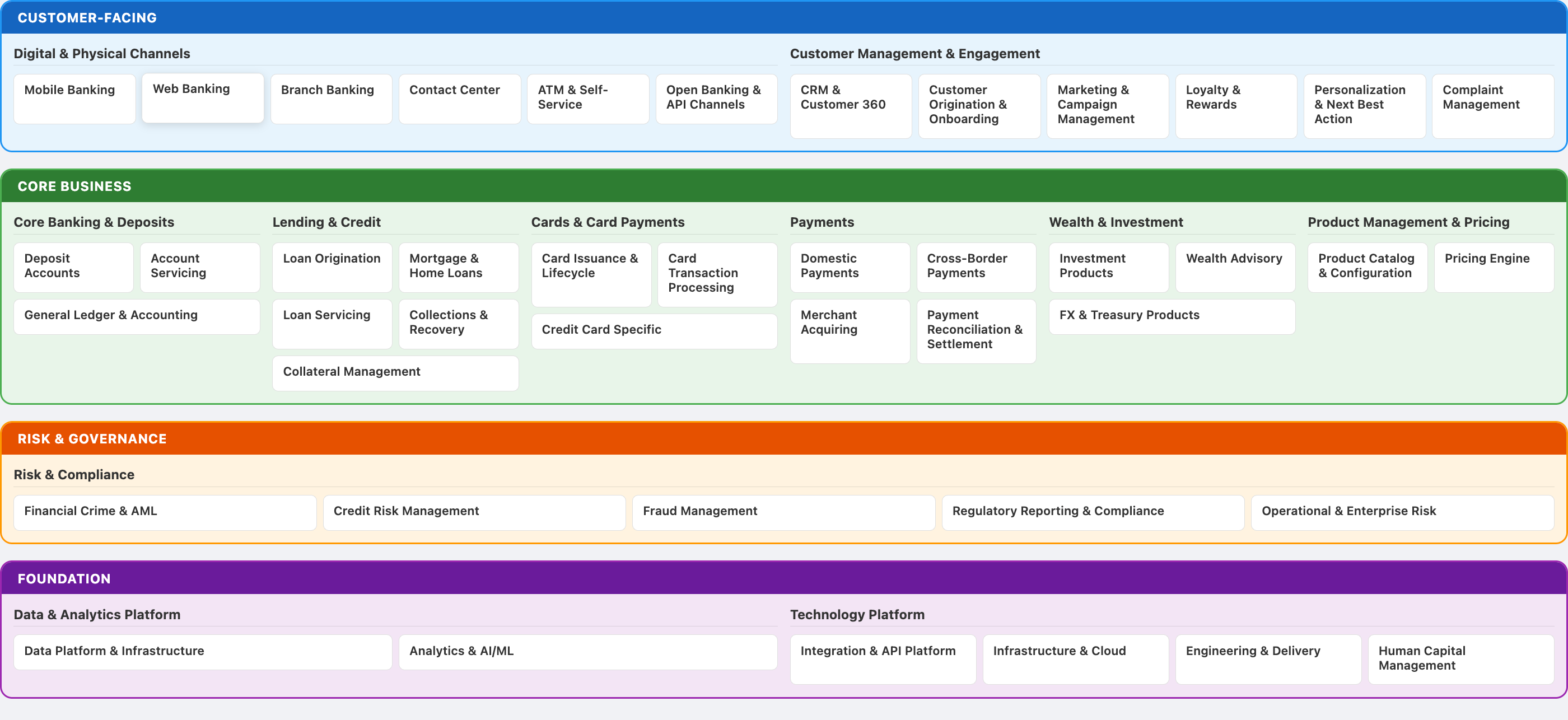Click the Pricing Engine card

1494,267
